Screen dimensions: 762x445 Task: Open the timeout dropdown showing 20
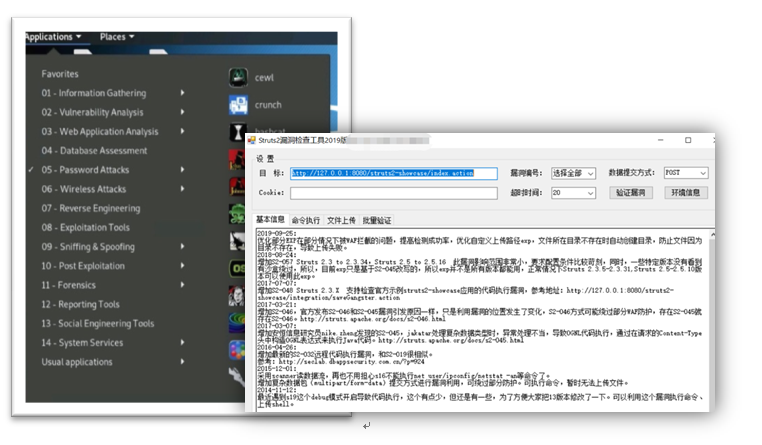573,193
